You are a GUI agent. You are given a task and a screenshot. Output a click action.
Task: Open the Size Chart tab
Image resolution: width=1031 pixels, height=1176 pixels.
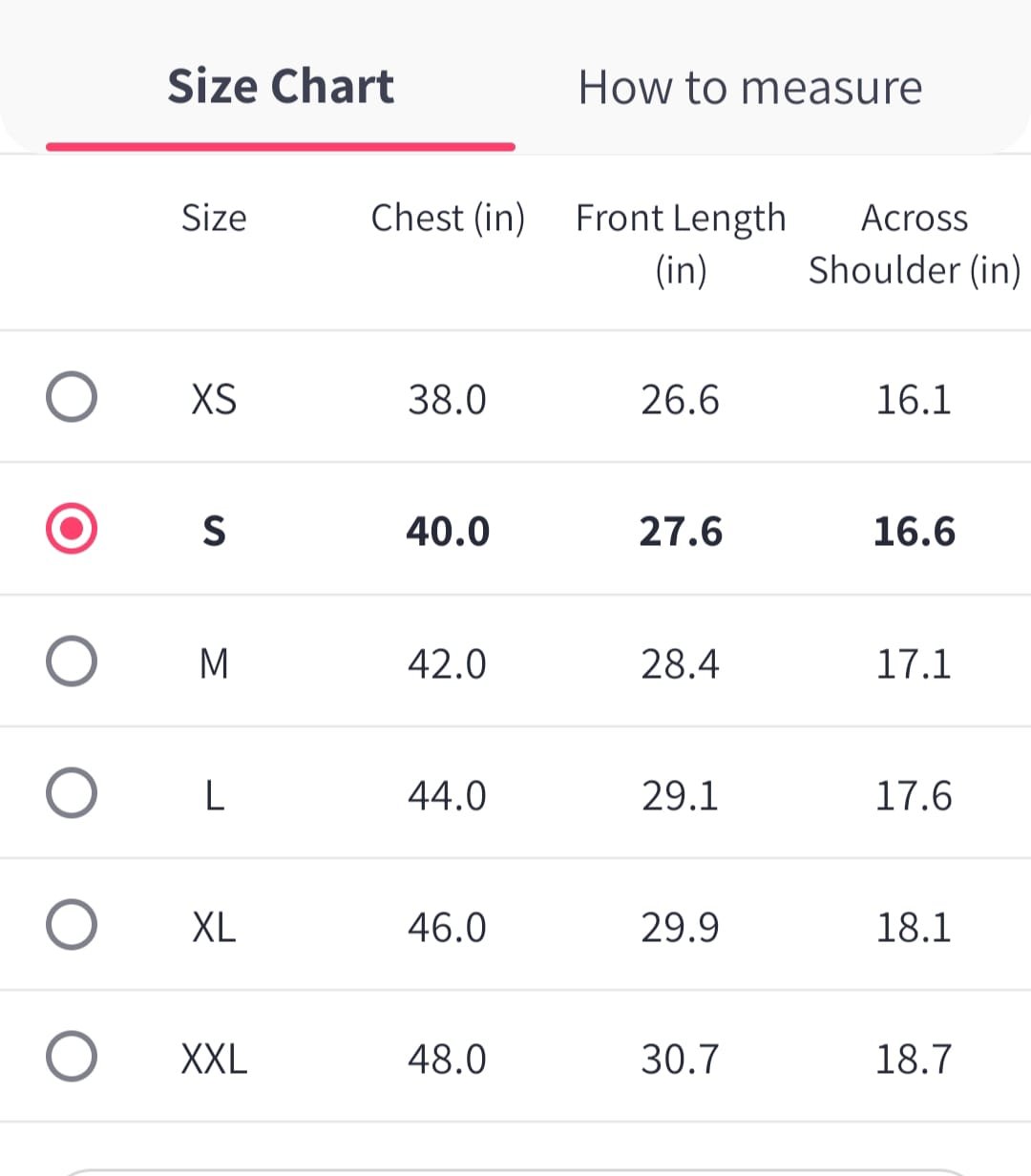click(281, 88)
